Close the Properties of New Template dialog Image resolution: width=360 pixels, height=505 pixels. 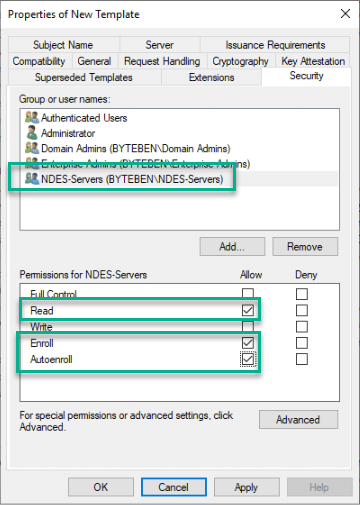click(345, 14)
